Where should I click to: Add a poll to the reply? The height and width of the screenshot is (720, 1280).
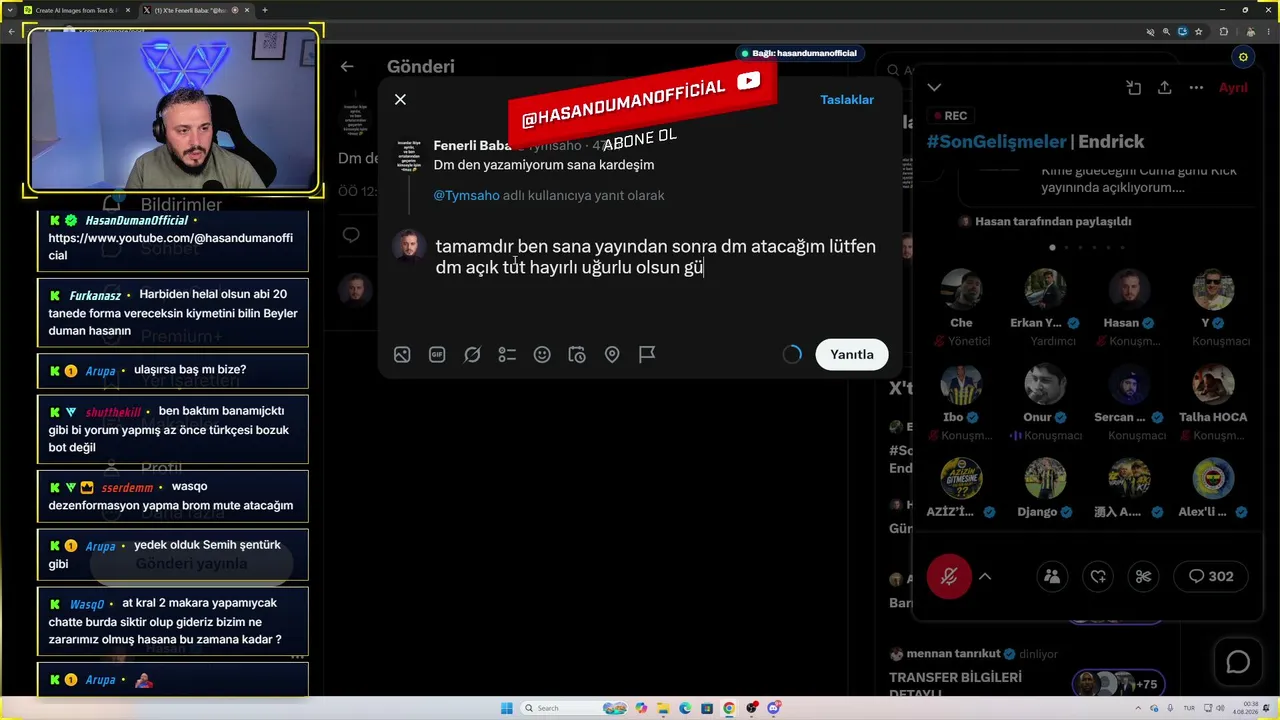(507, 354)
